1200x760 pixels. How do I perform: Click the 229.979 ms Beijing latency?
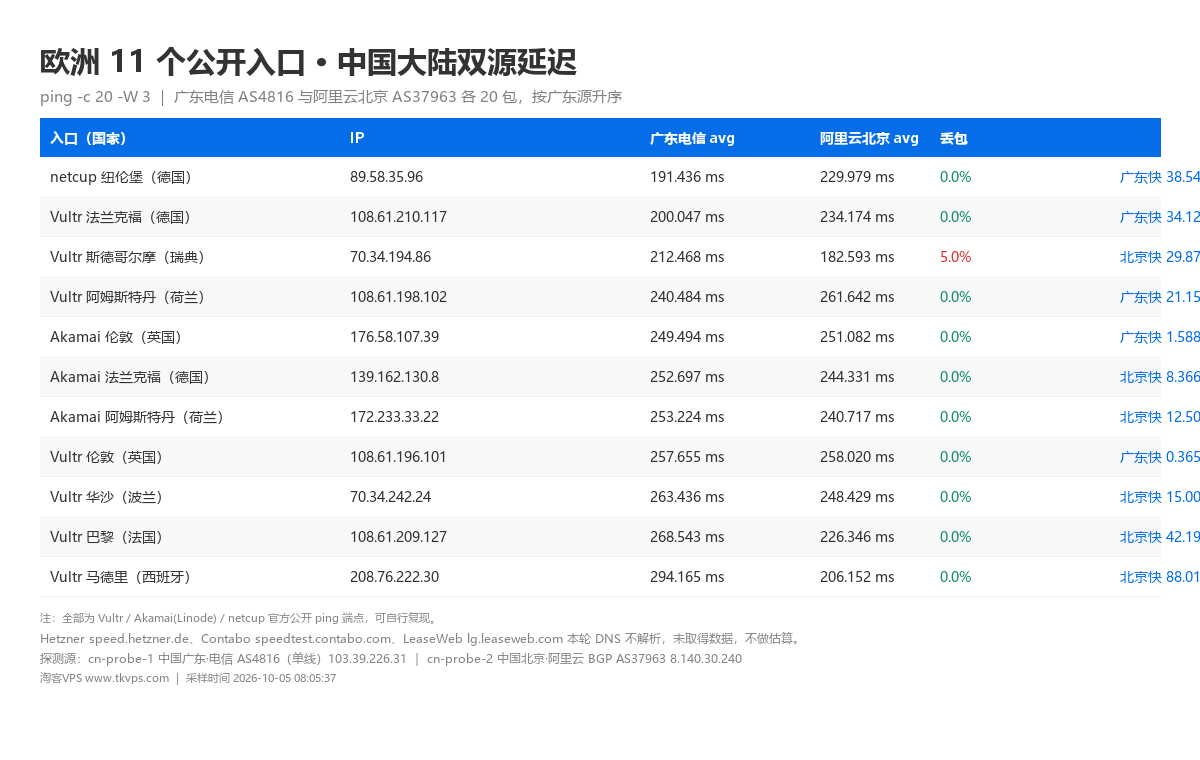(x=857, y=177)
